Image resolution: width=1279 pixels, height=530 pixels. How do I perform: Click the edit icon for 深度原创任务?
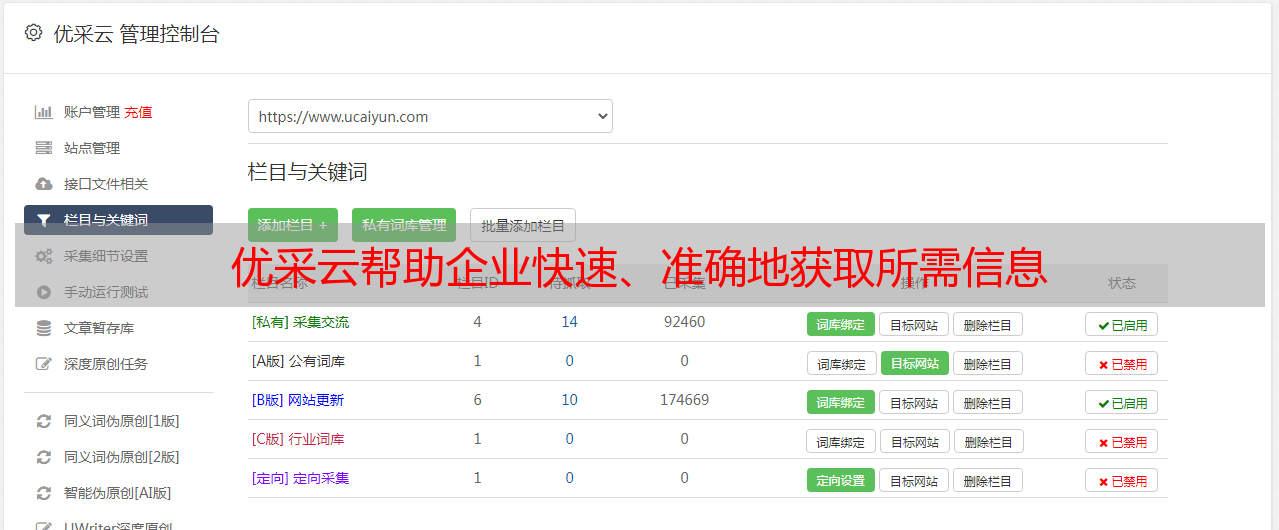(43, 364)
